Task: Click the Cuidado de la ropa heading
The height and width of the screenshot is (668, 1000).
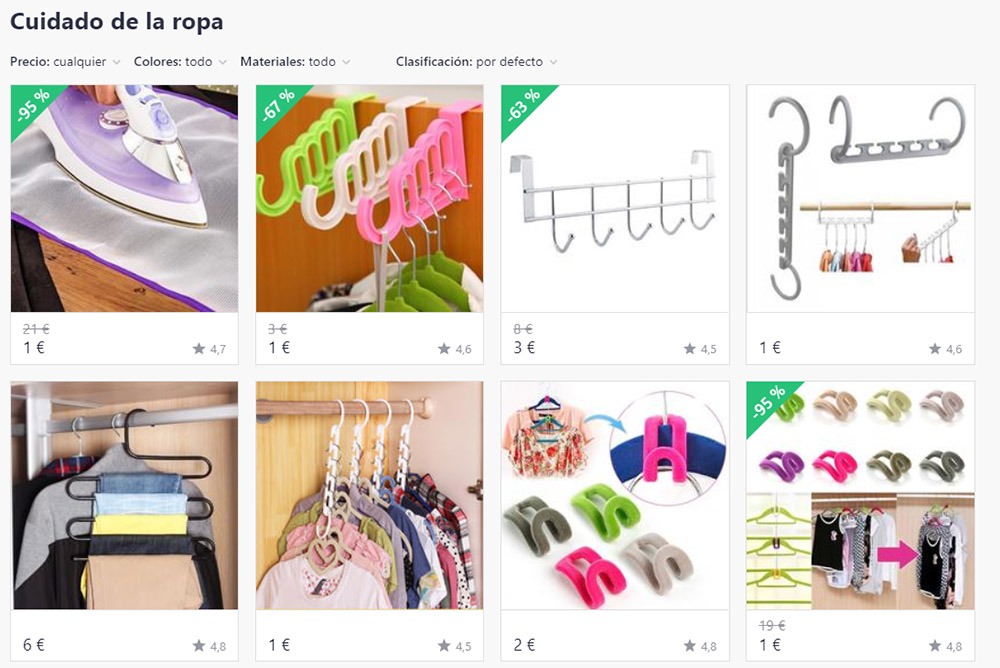Action: click(117, 21)
